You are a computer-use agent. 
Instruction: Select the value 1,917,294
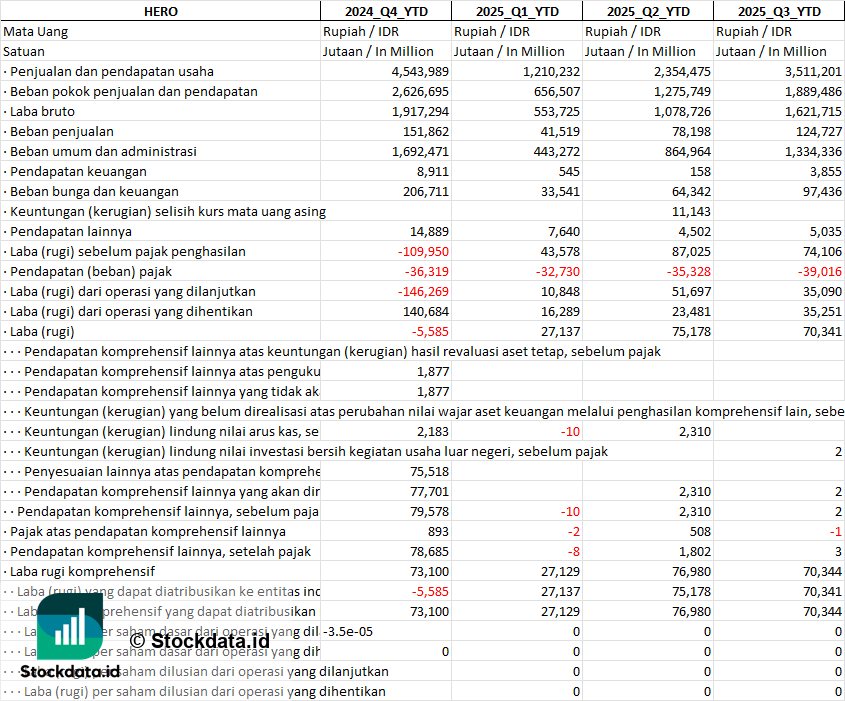[420, 112]
